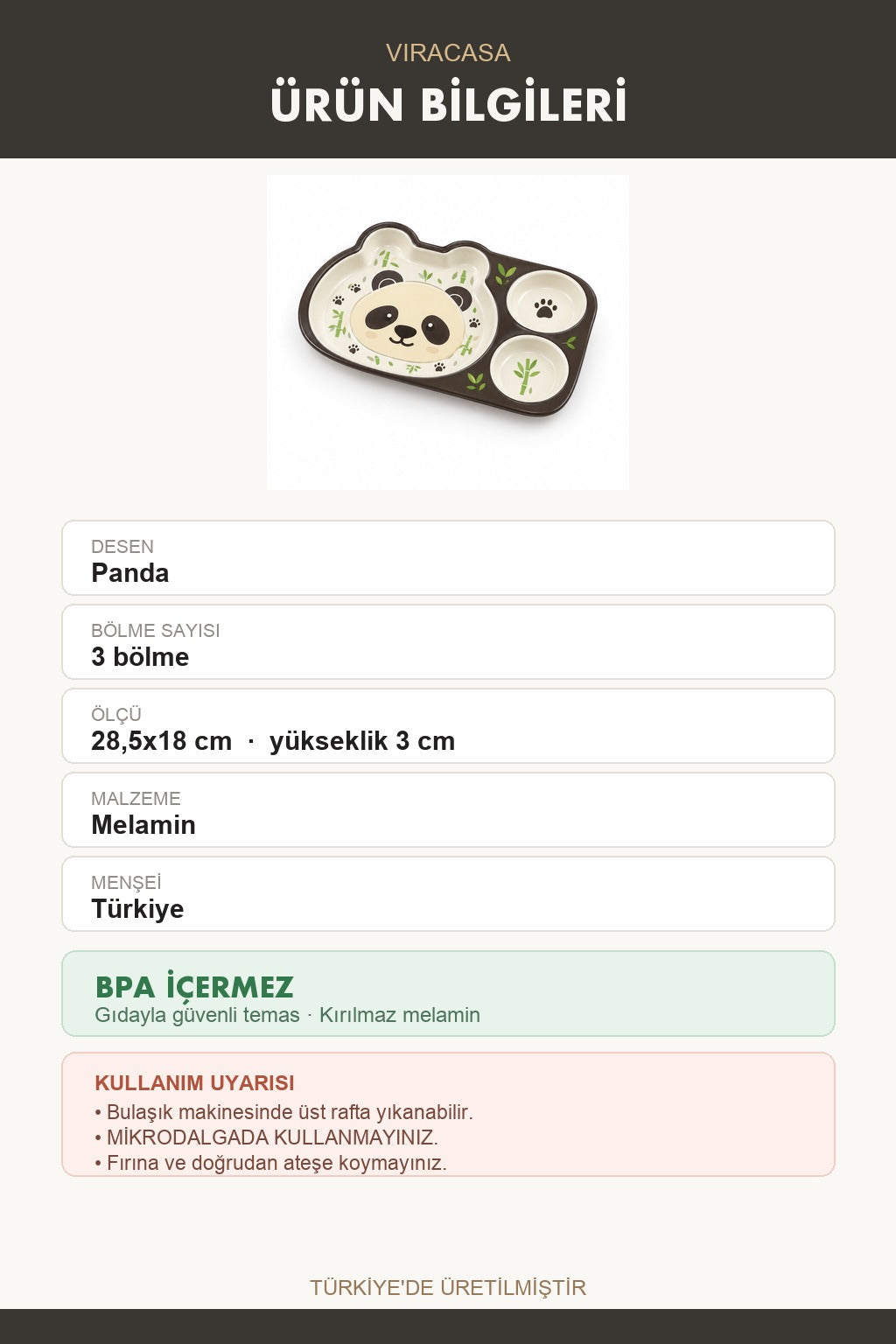The width and height of the screenshot is (896, 1344).
Task: Click the yükseklik 3 cm value
Action: [x=362, y=741]
